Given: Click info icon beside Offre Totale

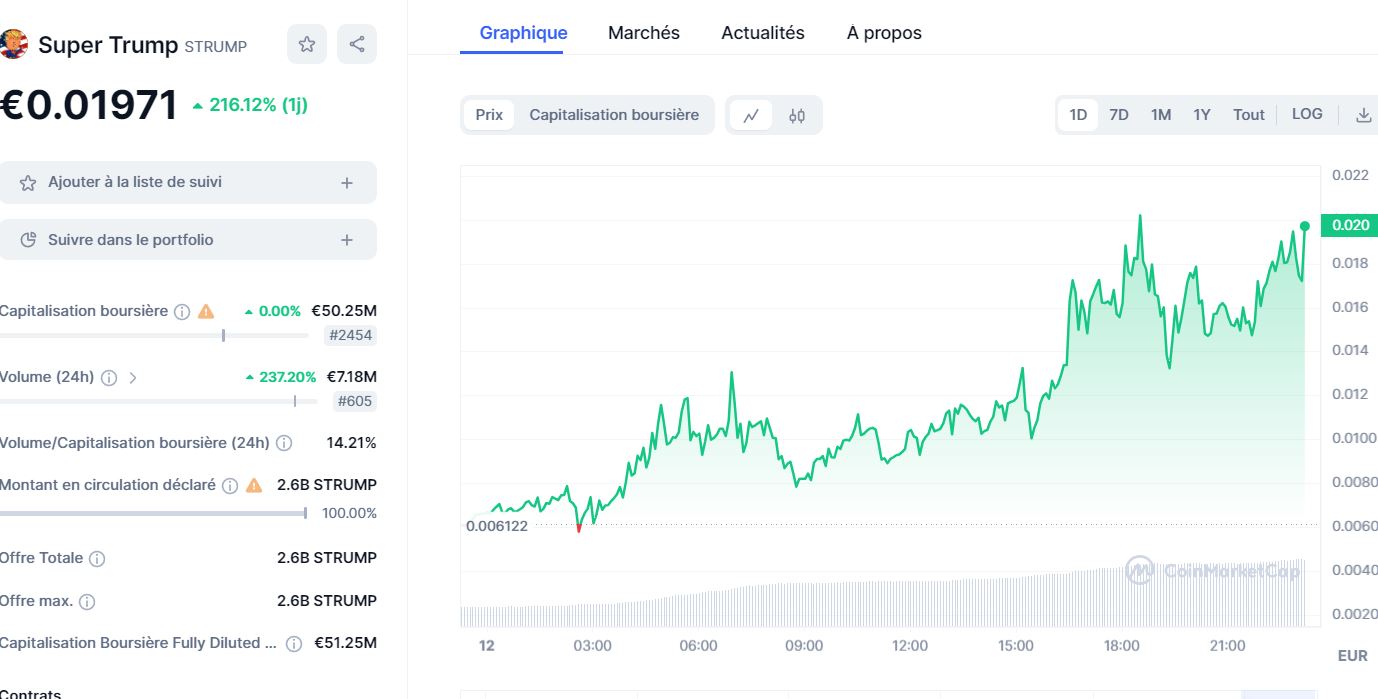Looking at the screenshot, I should [97, 559].
